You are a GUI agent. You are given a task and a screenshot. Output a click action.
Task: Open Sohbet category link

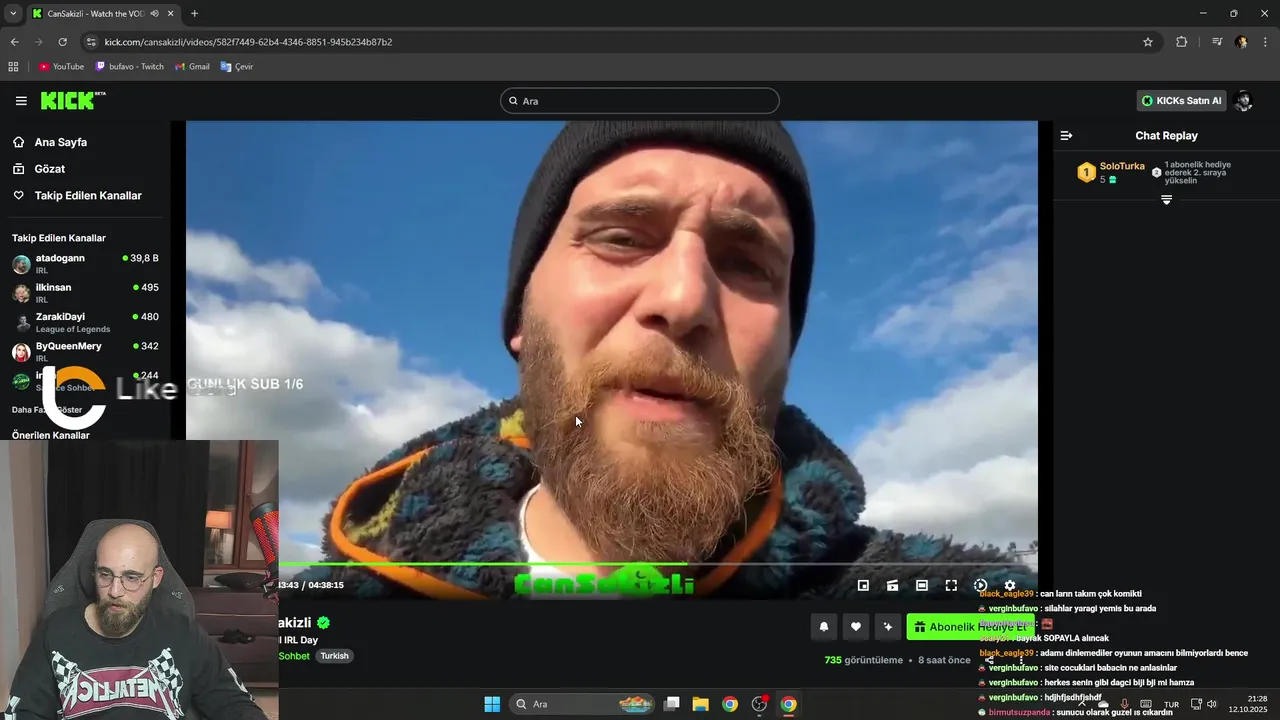(x=294, y=656)
